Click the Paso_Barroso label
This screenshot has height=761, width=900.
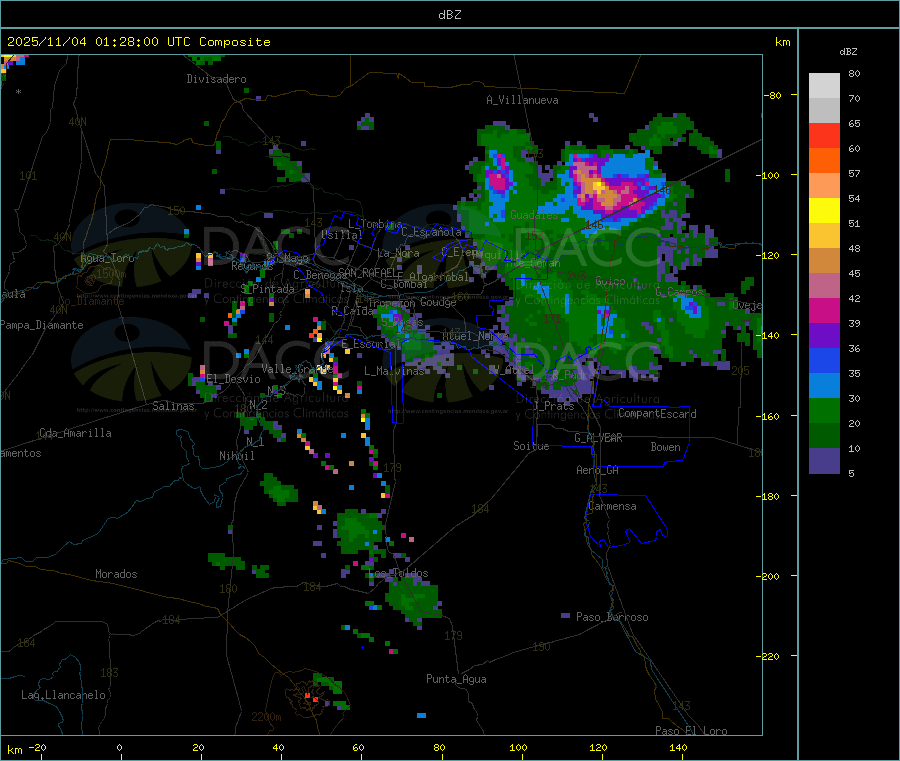pos(612,617)
